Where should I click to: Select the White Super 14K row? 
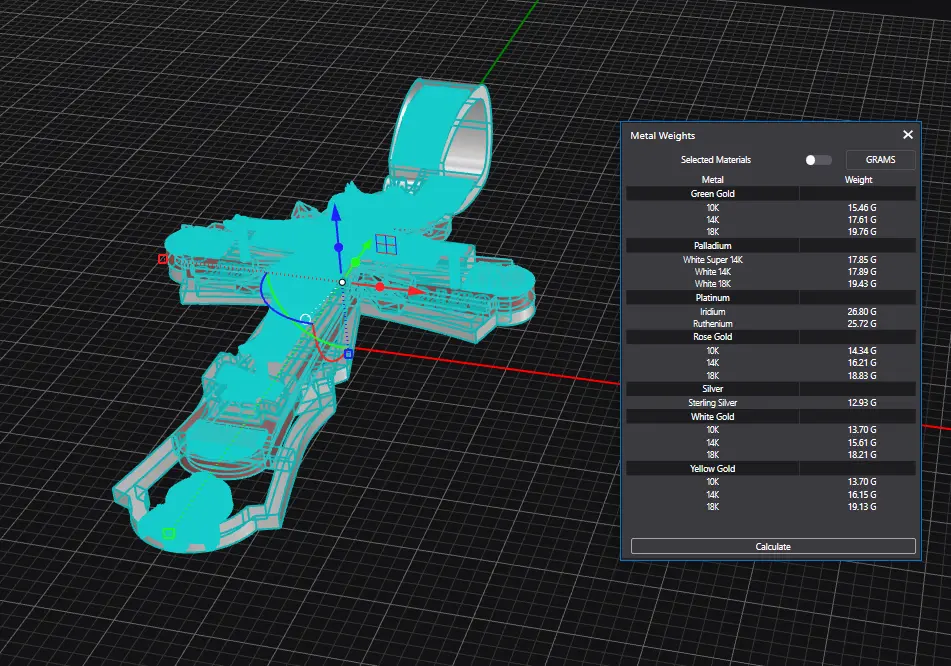coord(771,260)
